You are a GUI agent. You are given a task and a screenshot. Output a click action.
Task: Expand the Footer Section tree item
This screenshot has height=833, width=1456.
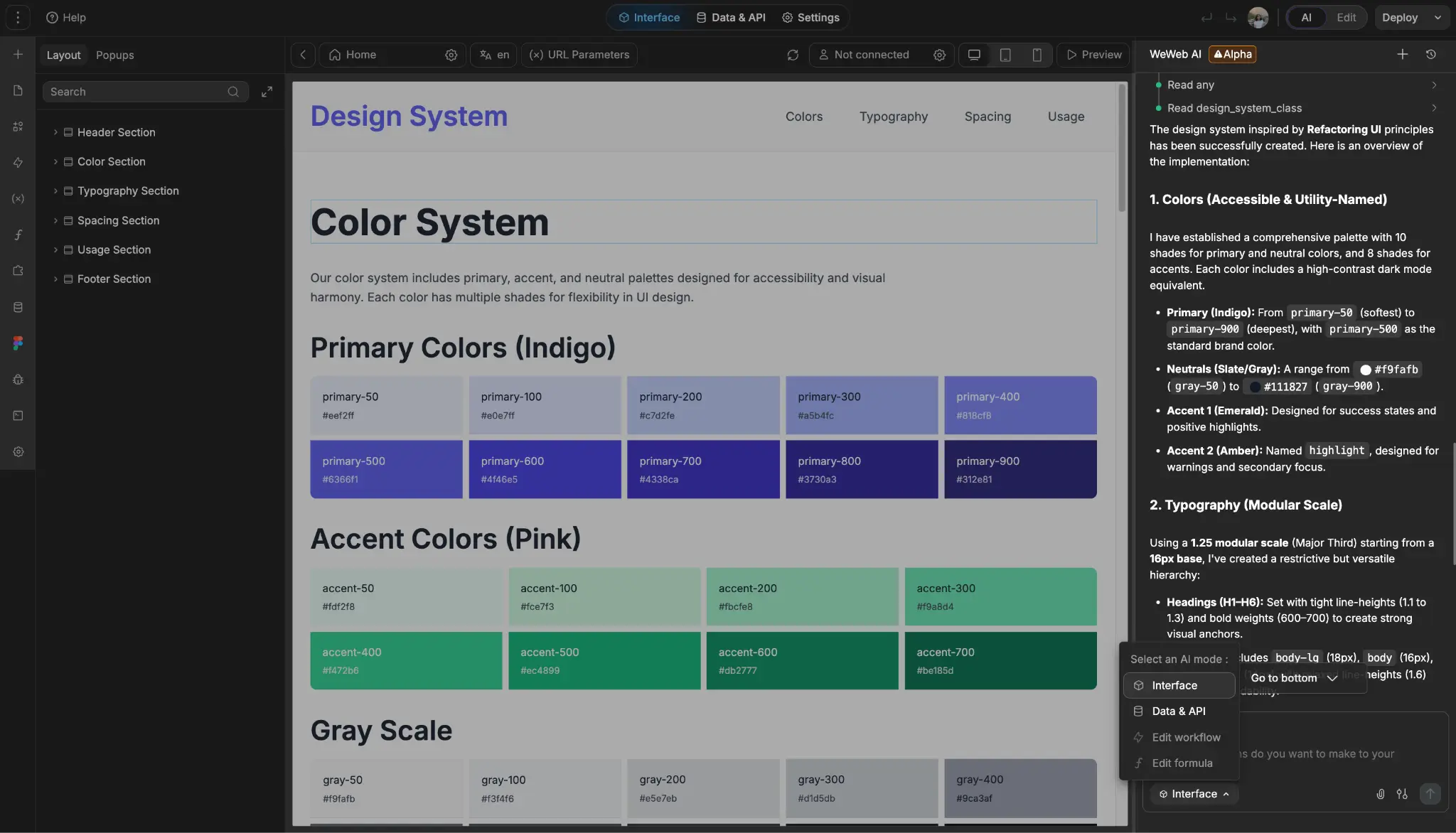55,279
